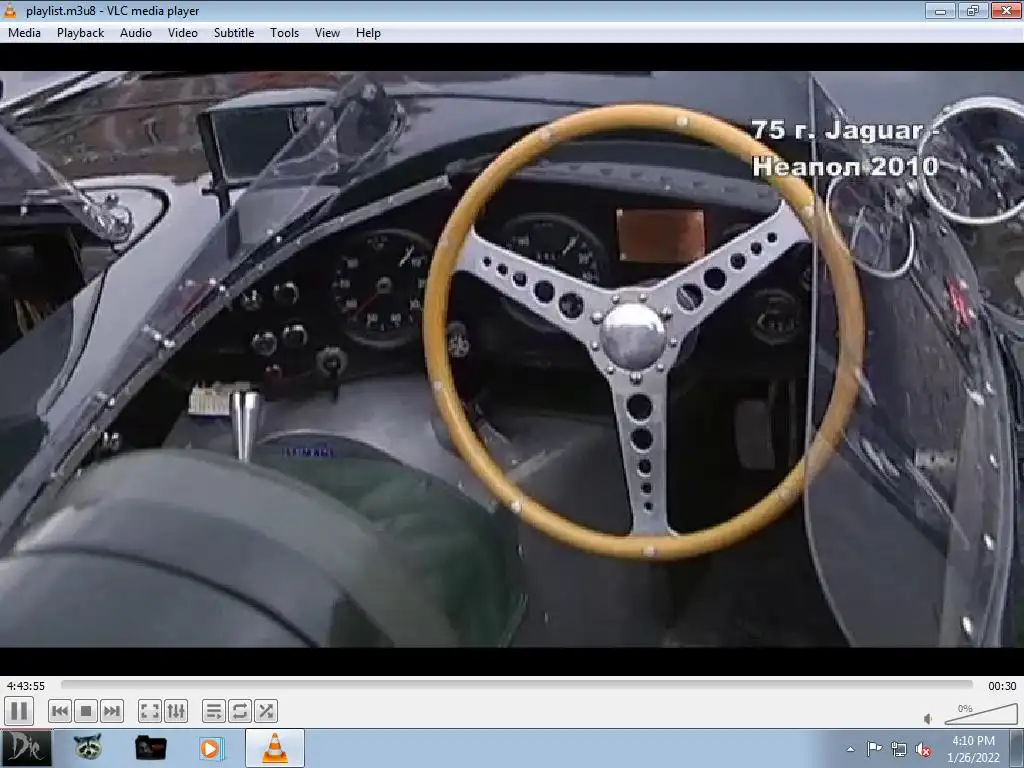The height and width of the screenshot is (768, 1024).
Task: Open the media player taskbar icon with orange play button
Action: pyautogui.click(x=211, y=748)
